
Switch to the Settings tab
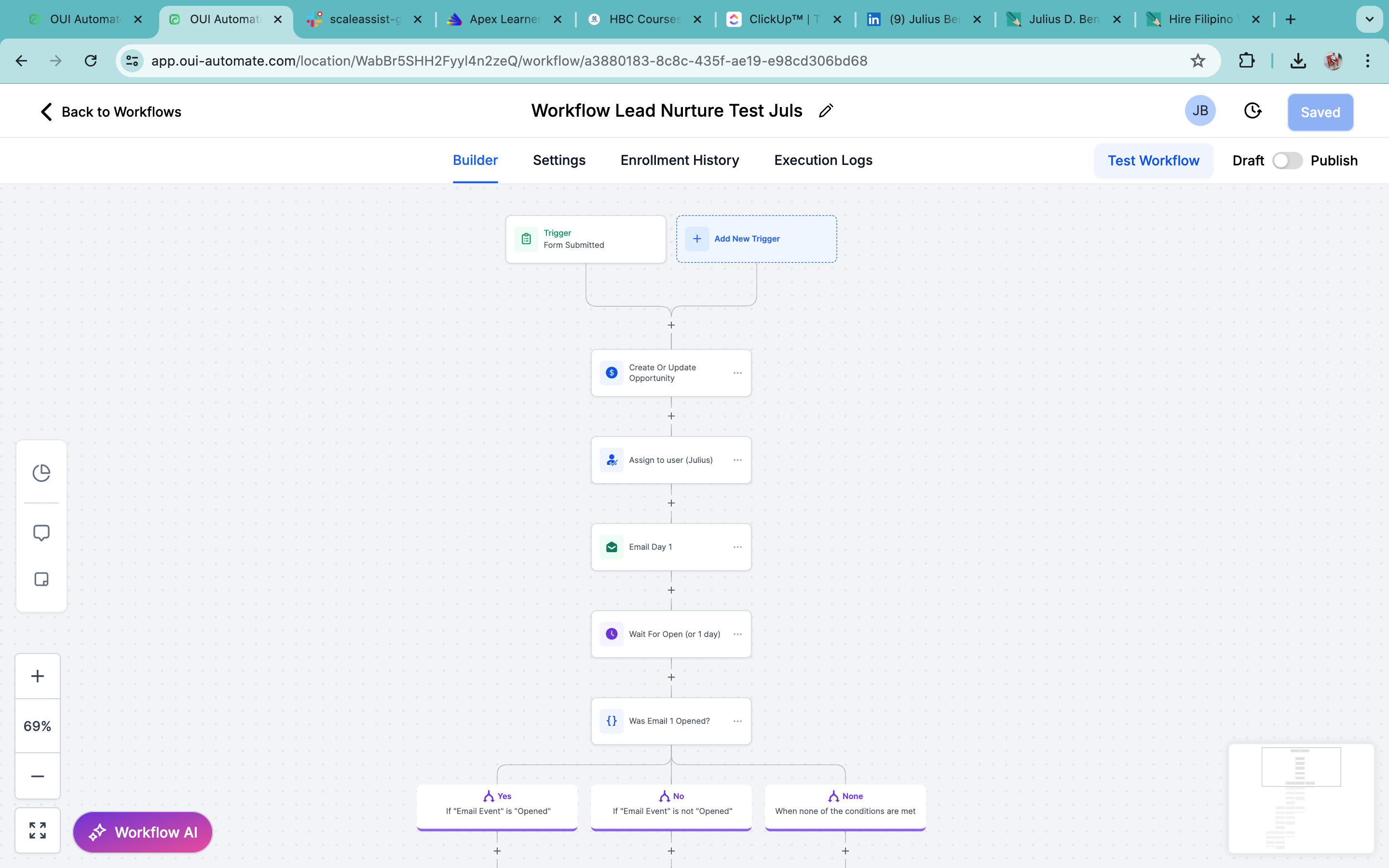(x=558, y=160)
